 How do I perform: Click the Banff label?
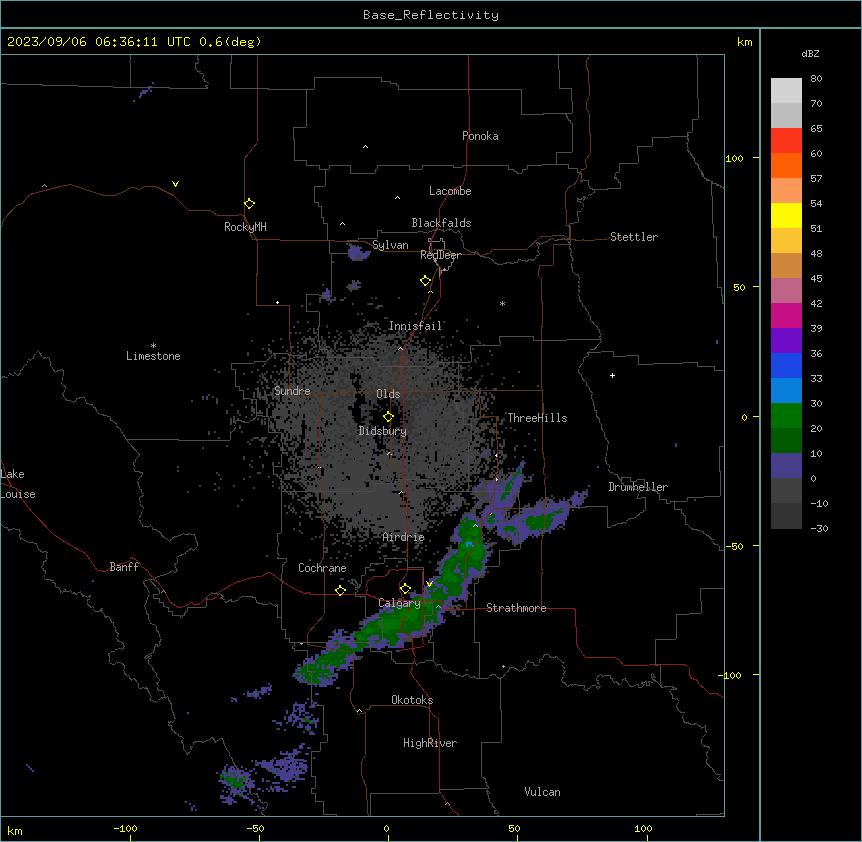coord(124,567)
